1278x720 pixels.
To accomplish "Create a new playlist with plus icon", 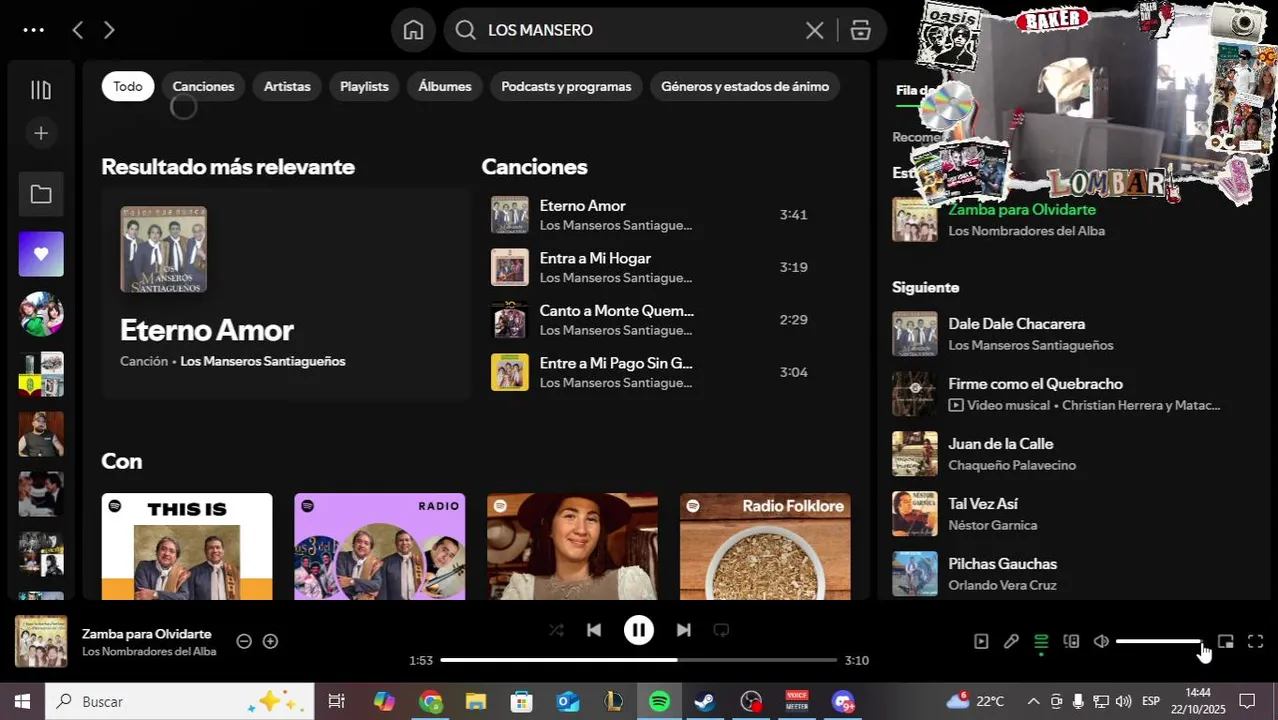I will (41, 133).
